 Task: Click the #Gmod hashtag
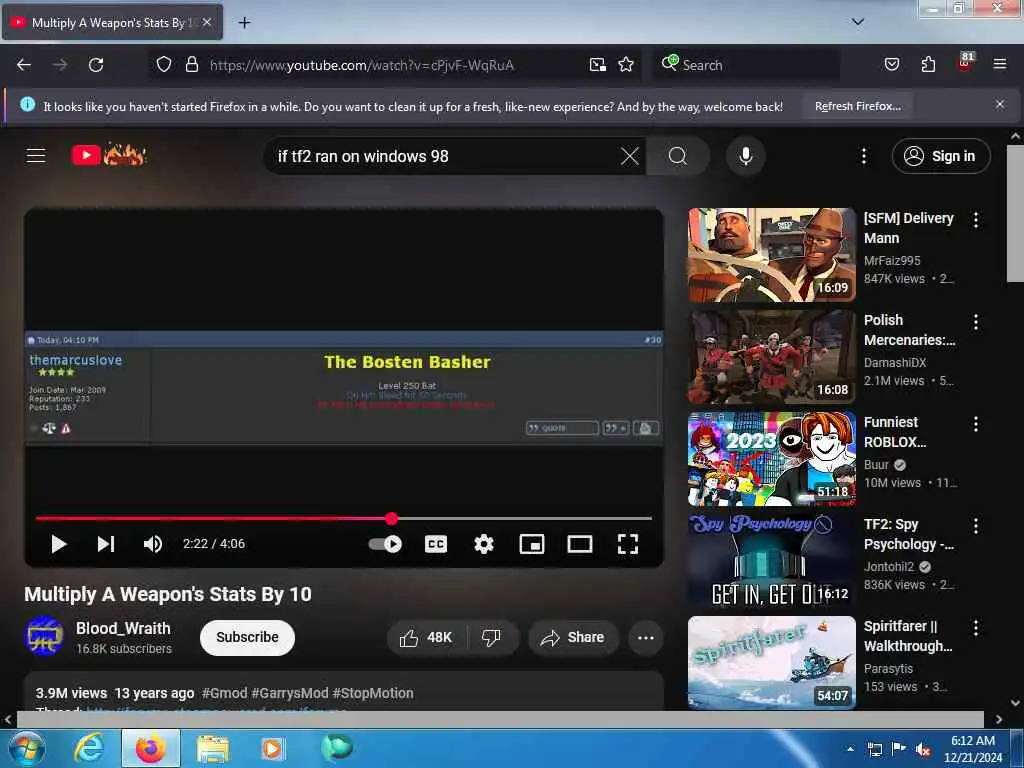click(224, 693)
